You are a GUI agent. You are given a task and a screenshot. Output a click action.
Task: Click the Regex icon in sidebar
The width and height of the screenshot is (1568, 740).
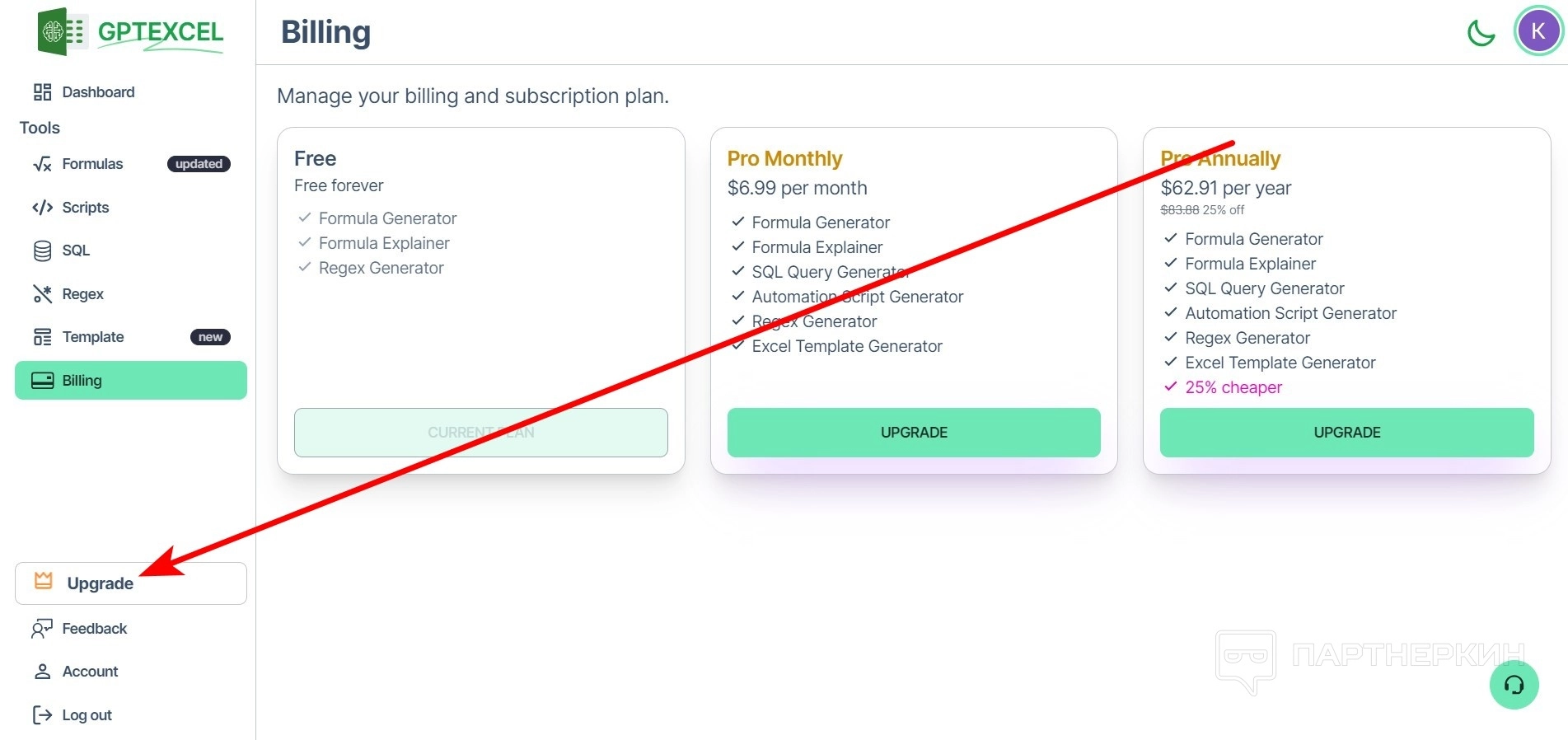(x=42, y=294)
